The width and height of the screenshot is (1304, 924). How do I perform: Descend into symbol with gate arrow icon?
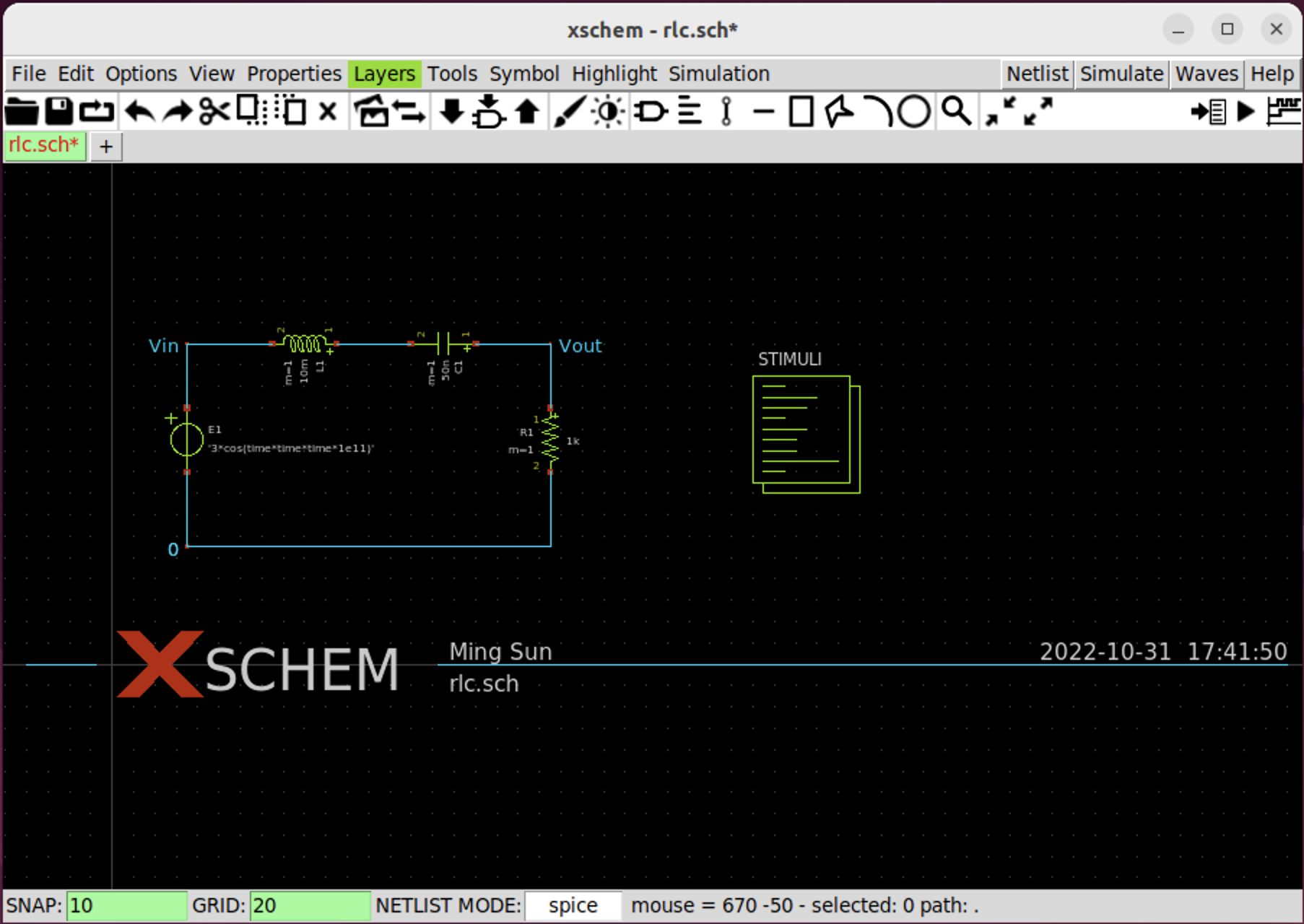[490, 112]
